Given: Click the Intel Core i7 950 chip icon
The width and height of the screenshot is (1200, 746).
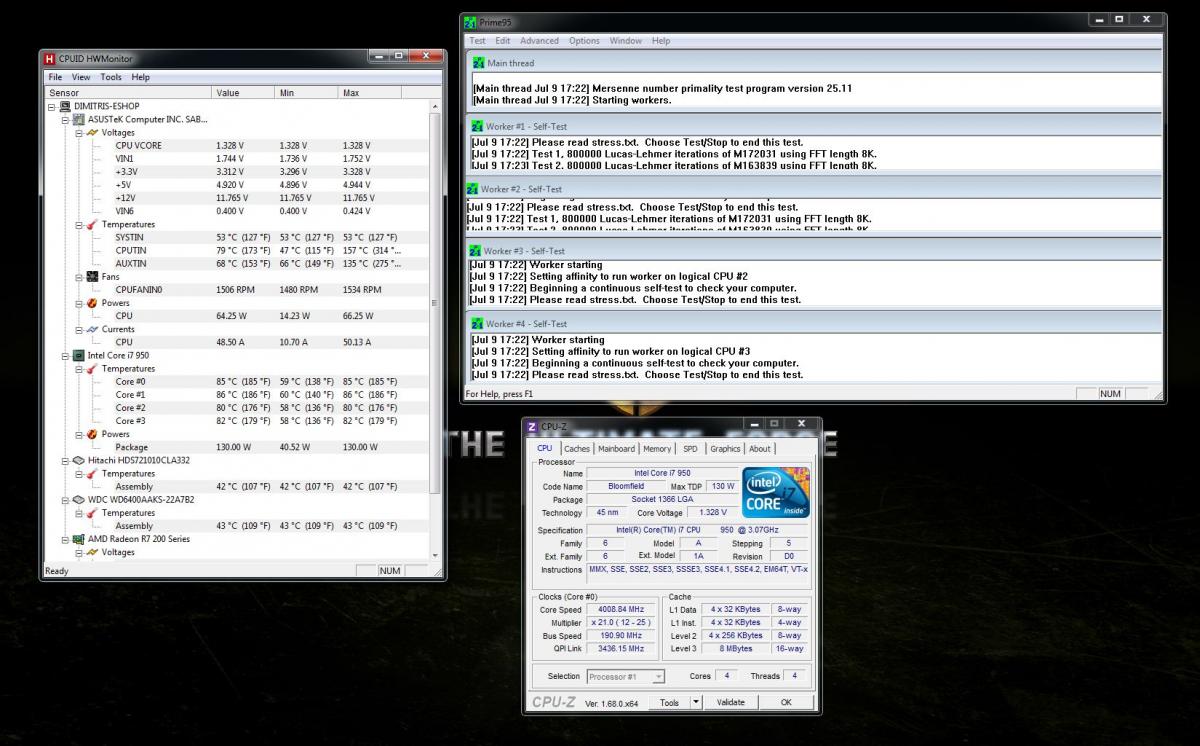Looking at the screenshot, I should 79,355.
